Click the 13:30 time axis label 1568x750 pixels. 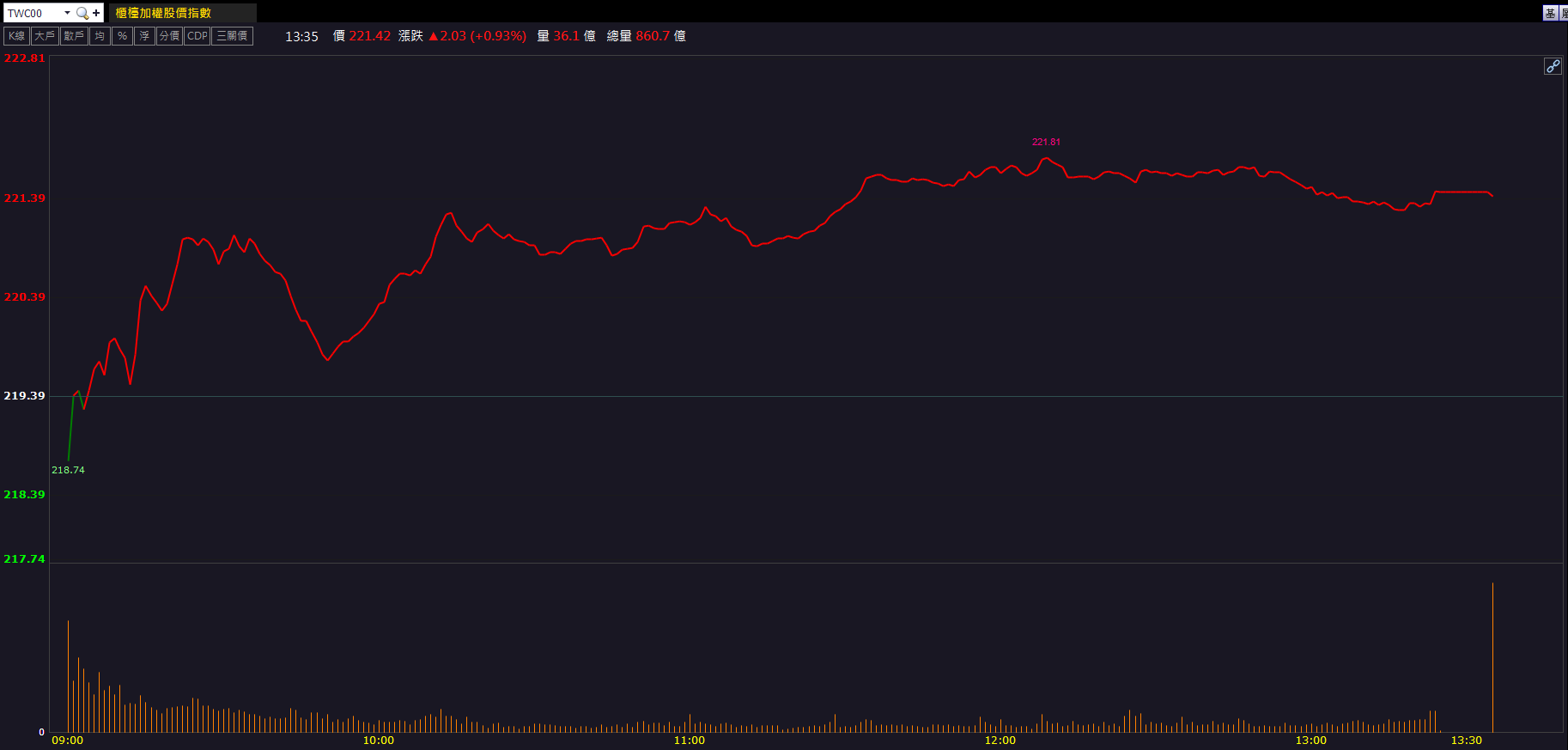tap(1467, 741)
